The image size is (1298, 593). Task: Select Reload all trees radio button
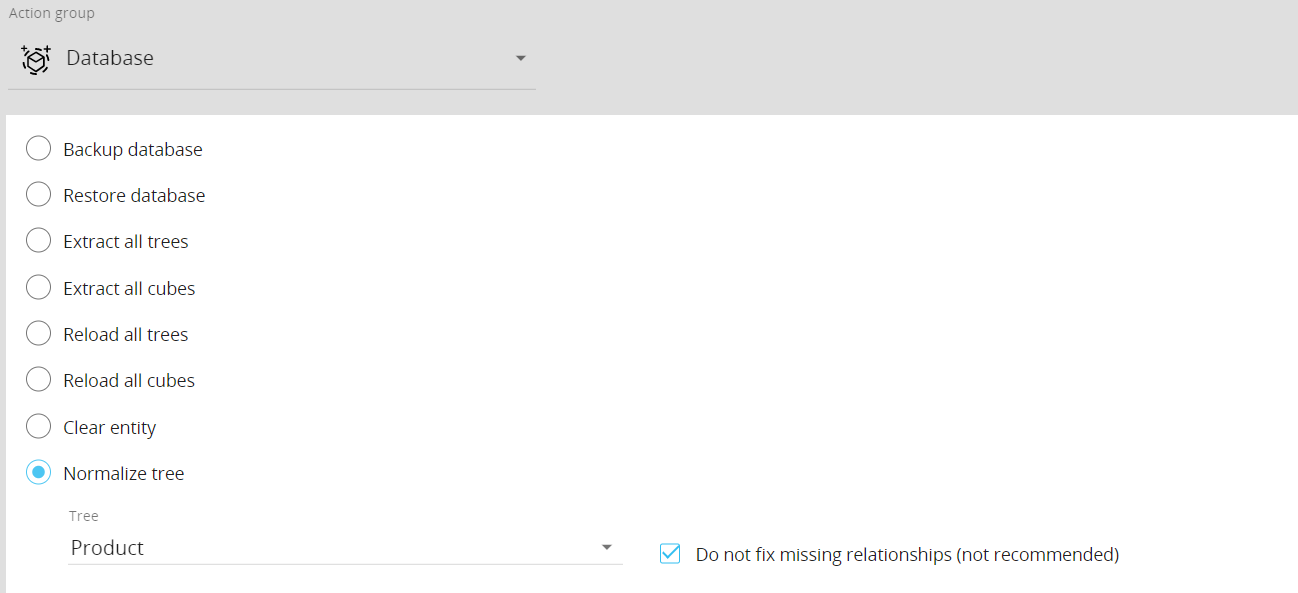(38, 334)
